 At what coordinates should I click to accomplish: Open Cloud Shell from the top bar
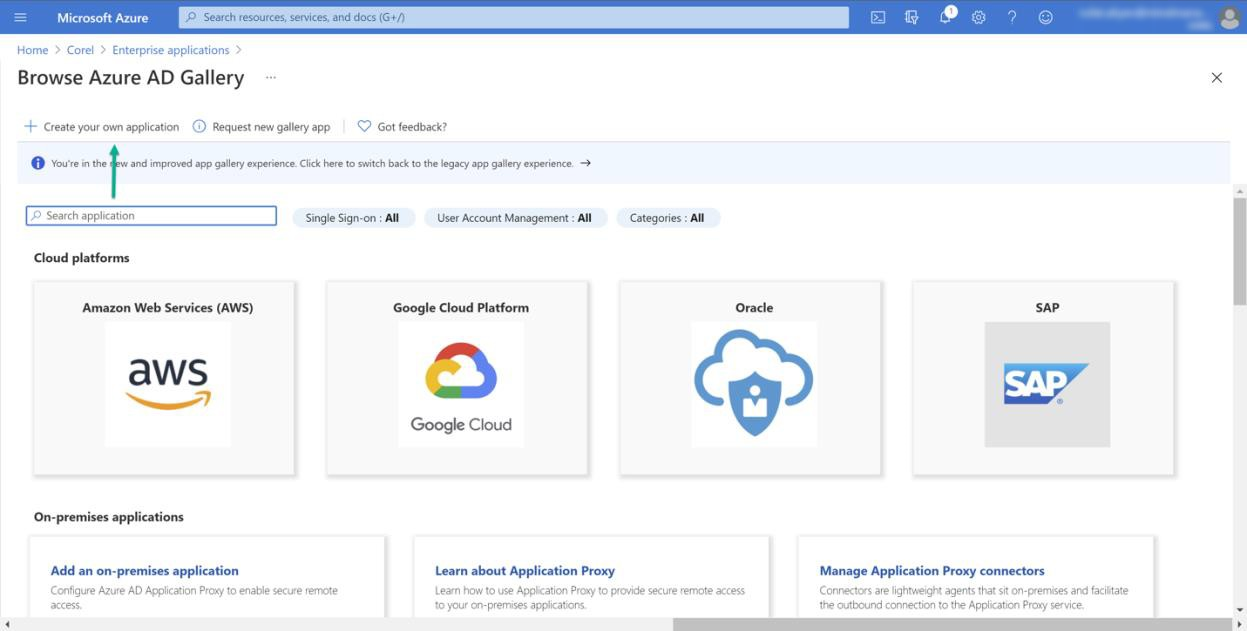(878, 17)
